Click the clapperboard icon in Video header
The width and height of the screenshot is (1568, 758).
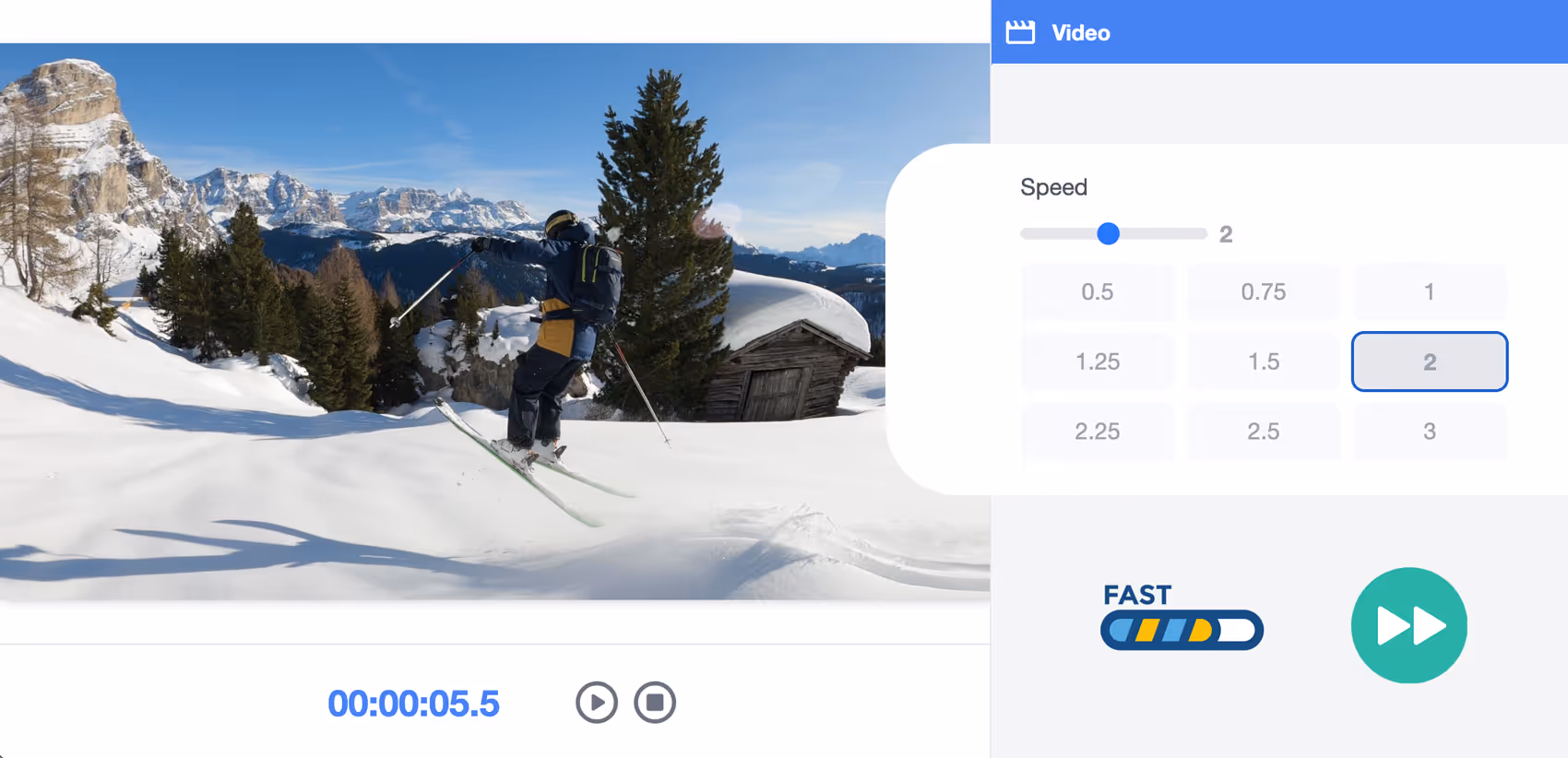[1020, 32]
